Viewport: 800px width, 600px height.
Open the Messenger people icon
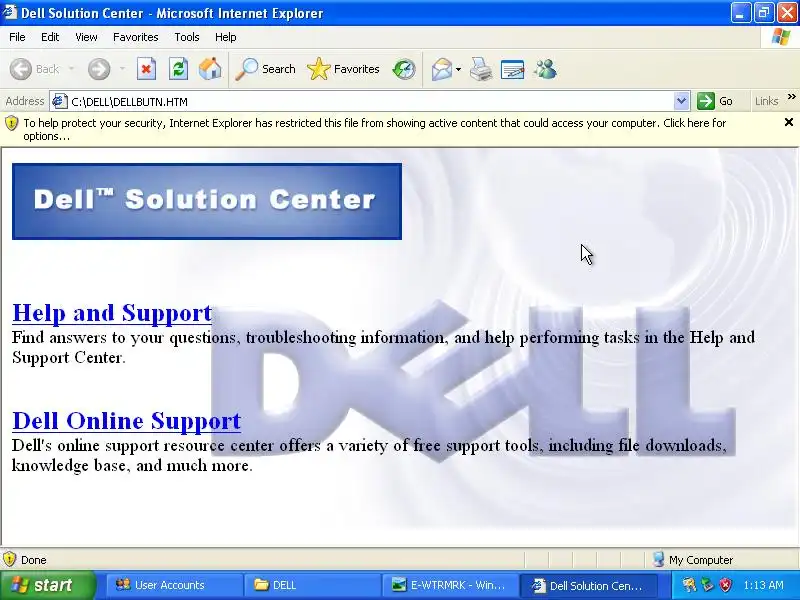click(x=545, y=69)
